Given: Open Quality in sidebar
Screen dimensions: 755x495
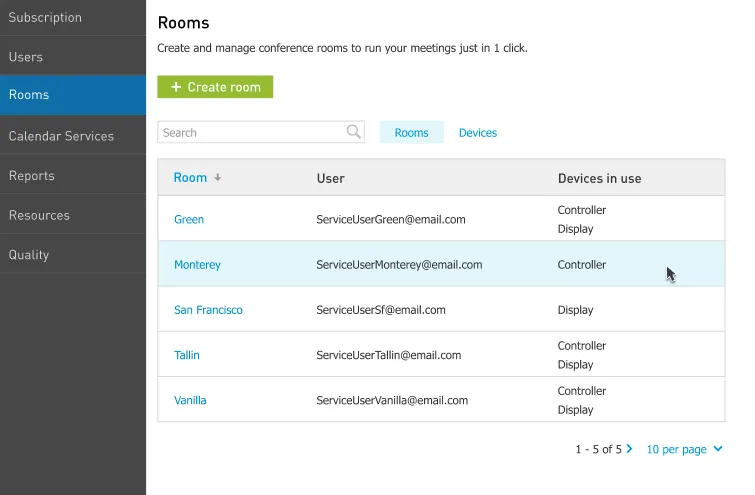Looking at the screenshot, I should [73, 254].
